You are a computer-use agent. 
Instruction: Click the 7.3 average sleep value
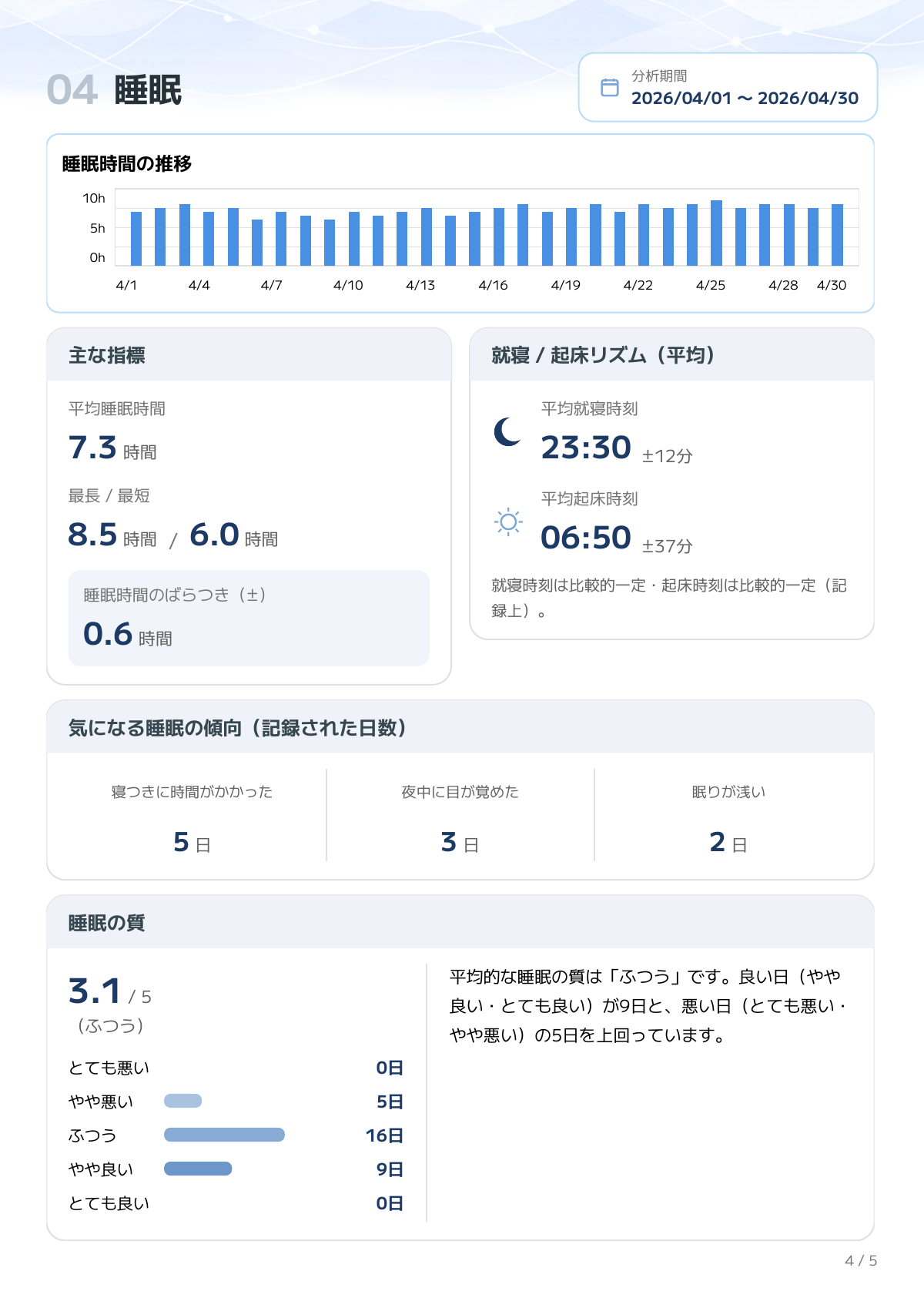(92, 448)
